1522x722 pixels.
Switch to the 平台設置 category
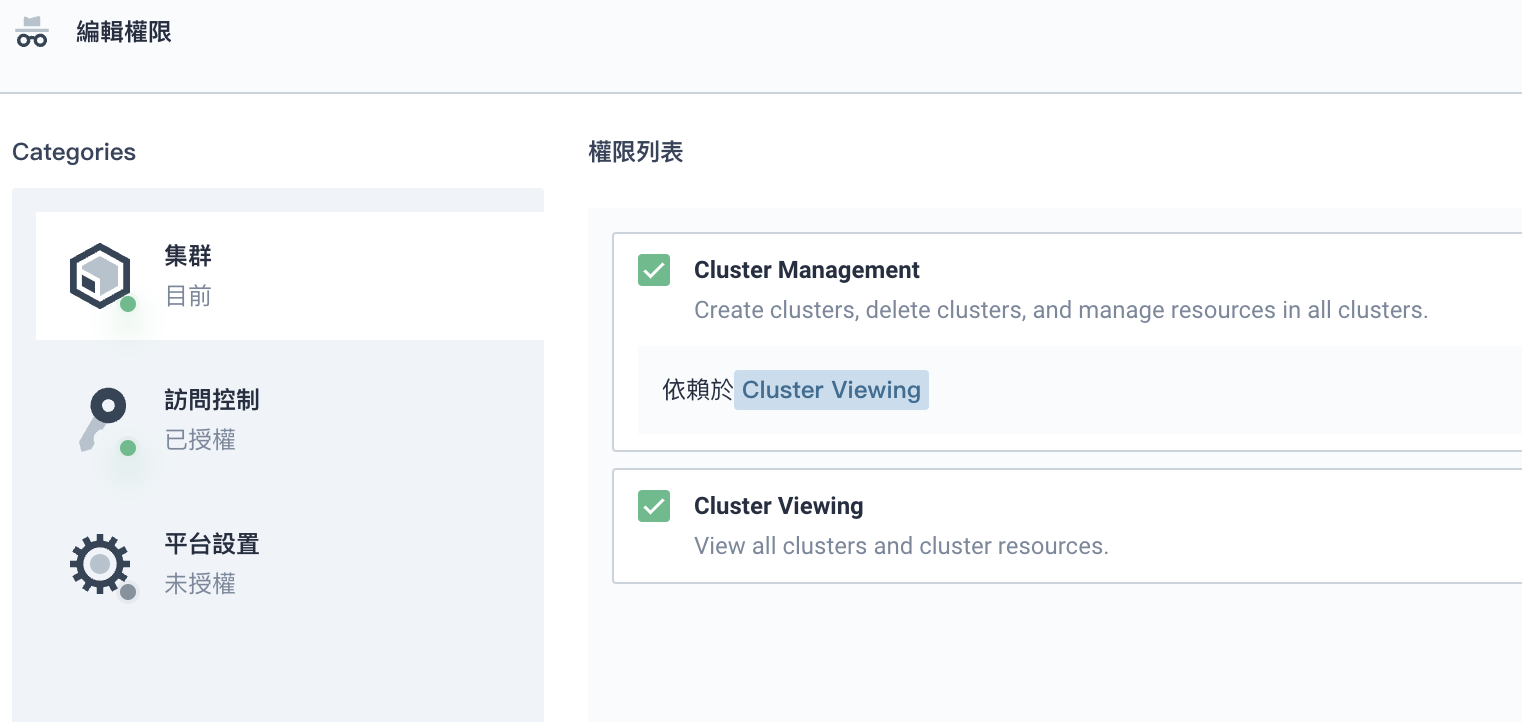click(211, 544)
